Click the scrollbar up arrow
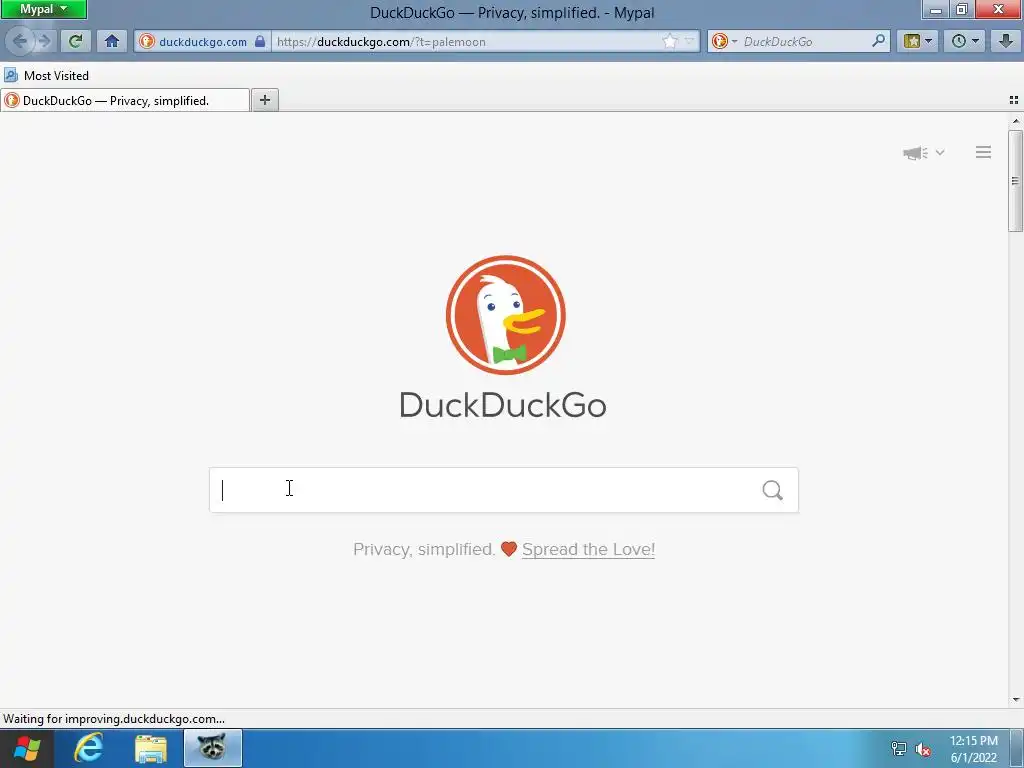1024x768 pixels. pyautogui.click(x=1015, y=121)
